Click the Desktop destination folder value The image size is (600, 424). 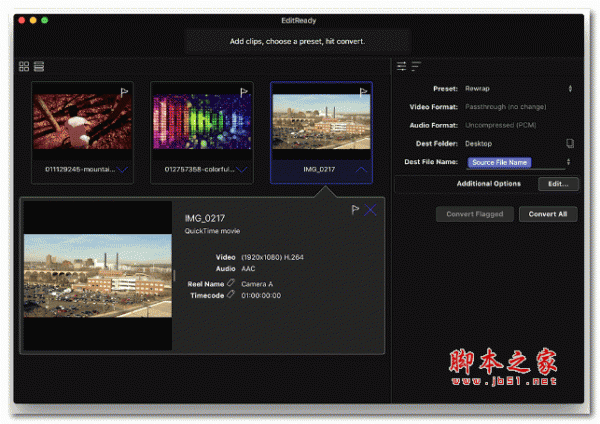[478, 144]
